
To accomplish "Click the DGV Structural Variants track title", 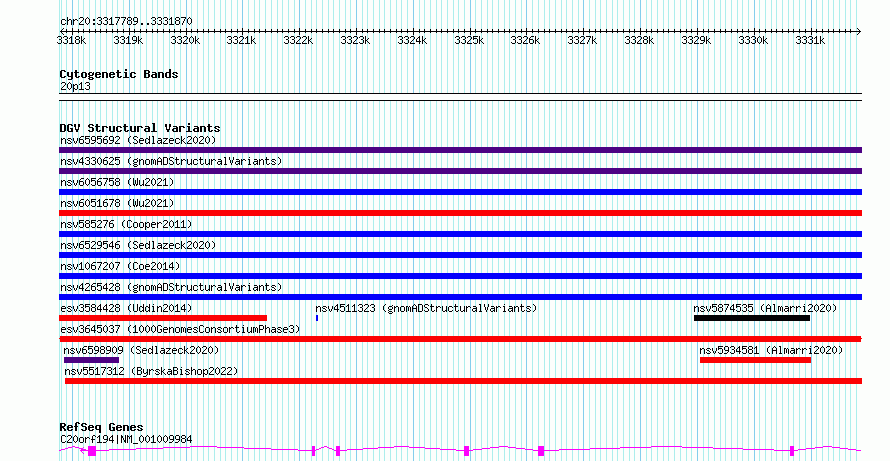I will (x=140, y=128).
